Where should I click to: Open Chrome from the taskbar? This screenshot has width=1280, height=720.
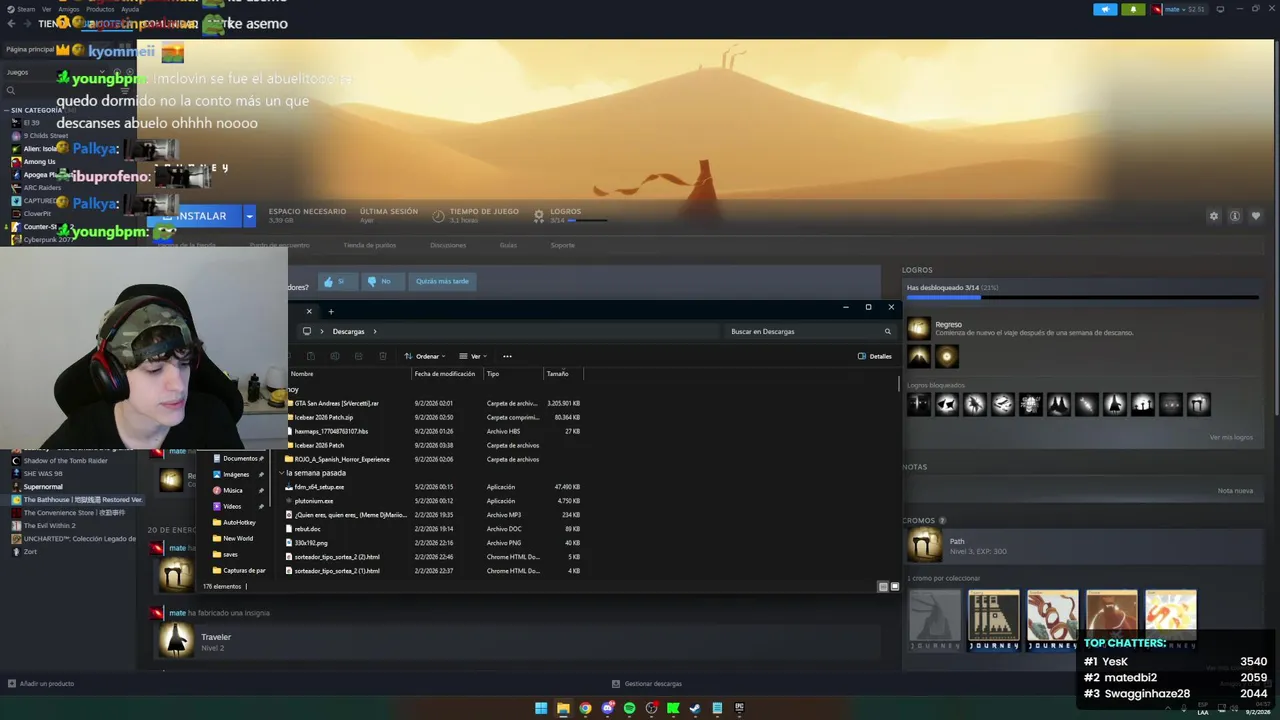(585, 708)
